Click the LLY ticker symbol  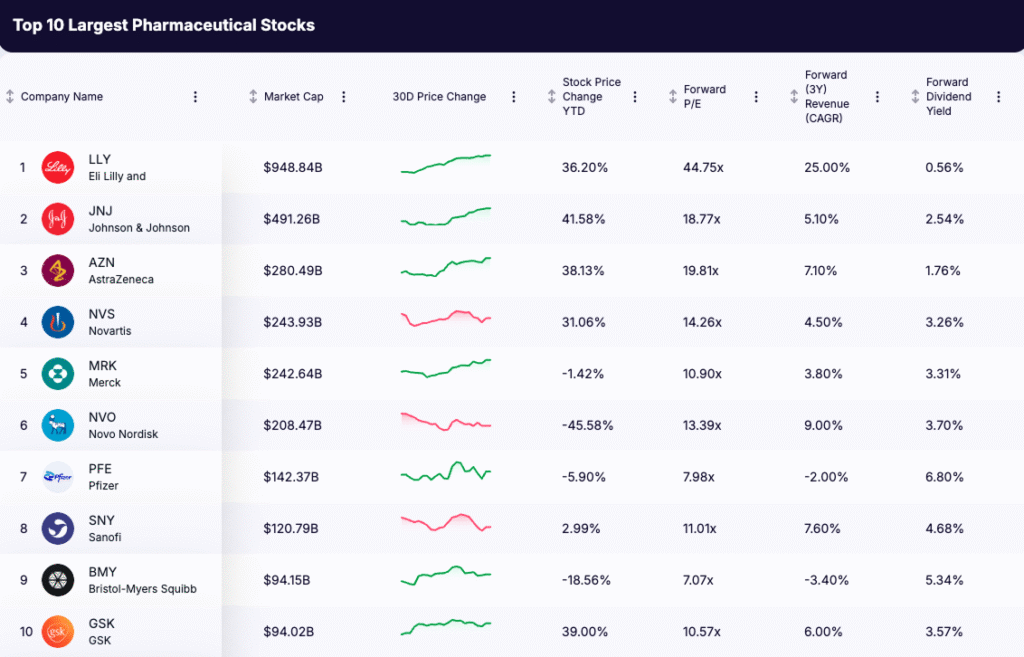(100, 160)
